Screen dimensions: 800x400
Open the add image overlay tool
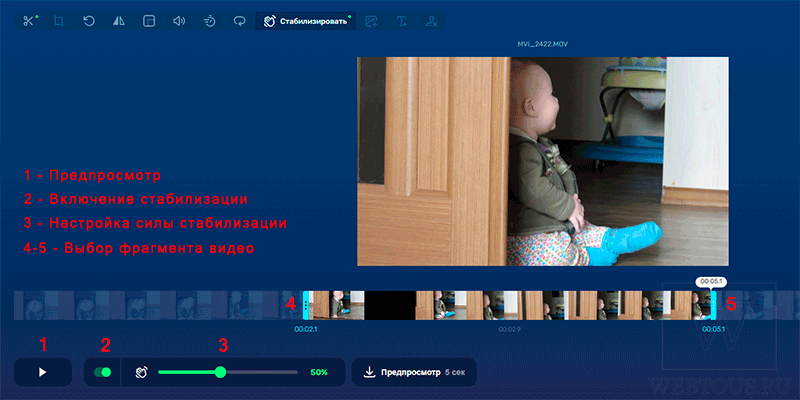pos(371,21)
